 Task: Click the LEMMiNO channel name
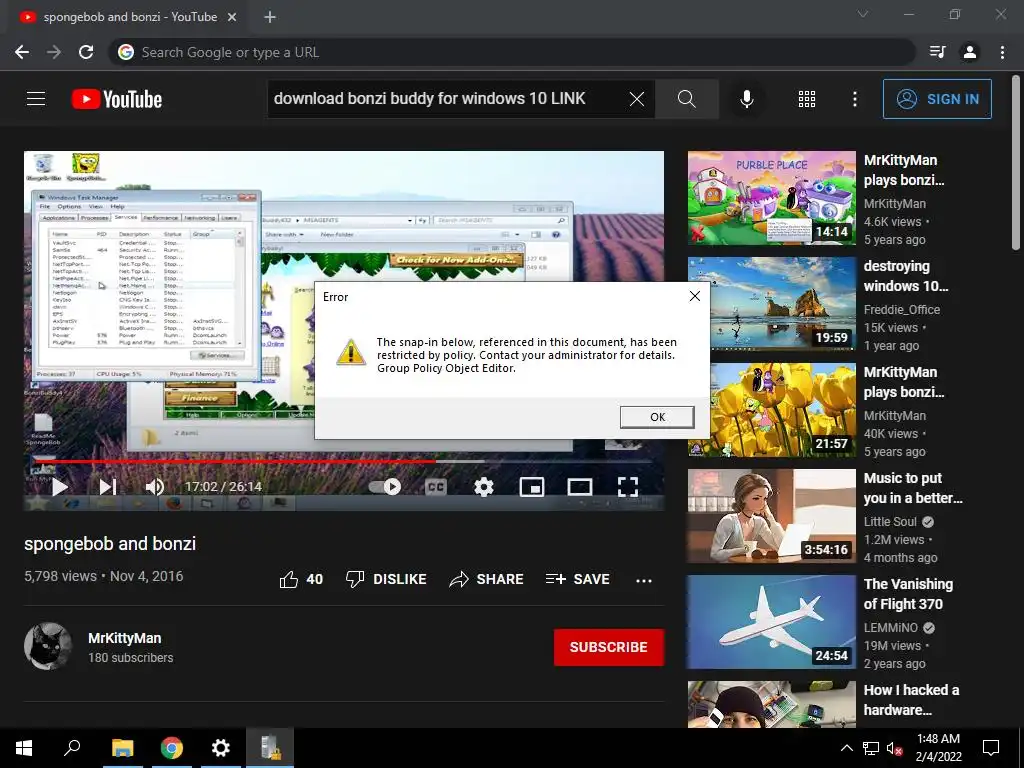click(x=891, y=628)
